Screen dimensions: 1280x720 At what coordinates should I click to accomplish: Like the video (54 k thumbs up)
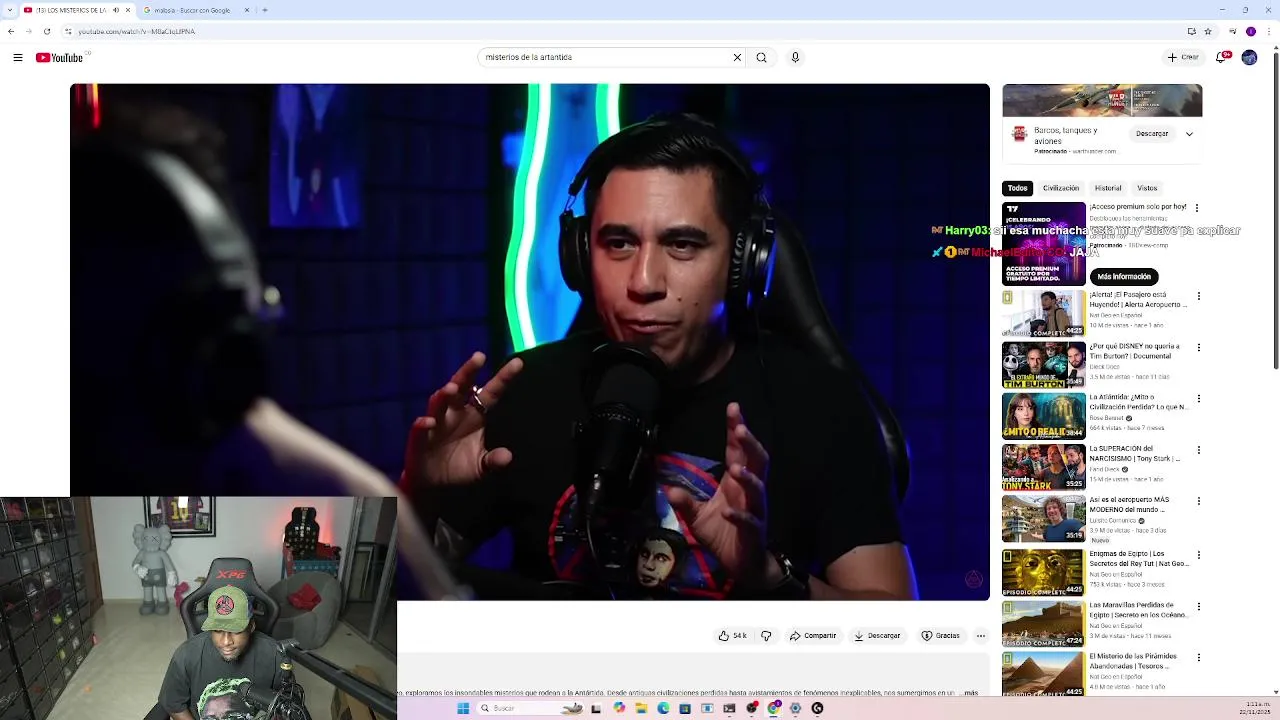(x=732, y=636)
